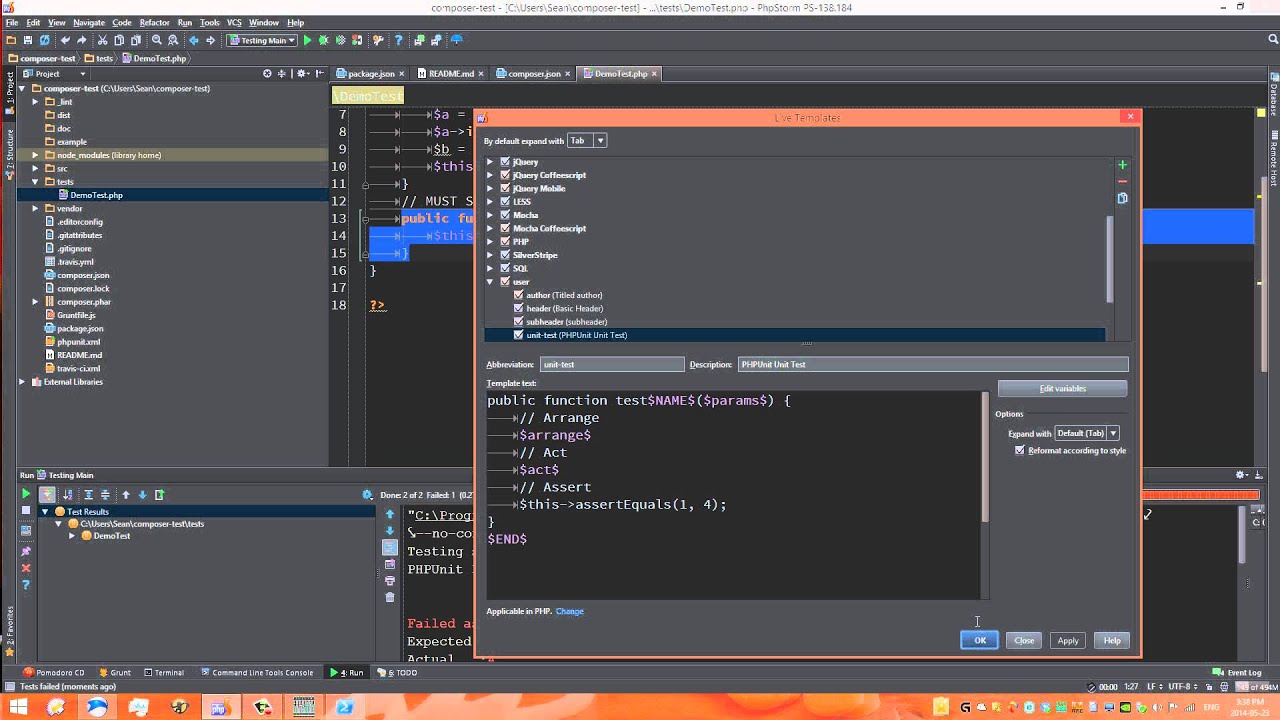Run Testing Main with green play icon
This screenshot has height=720, width=1280.
click(308, 40)
